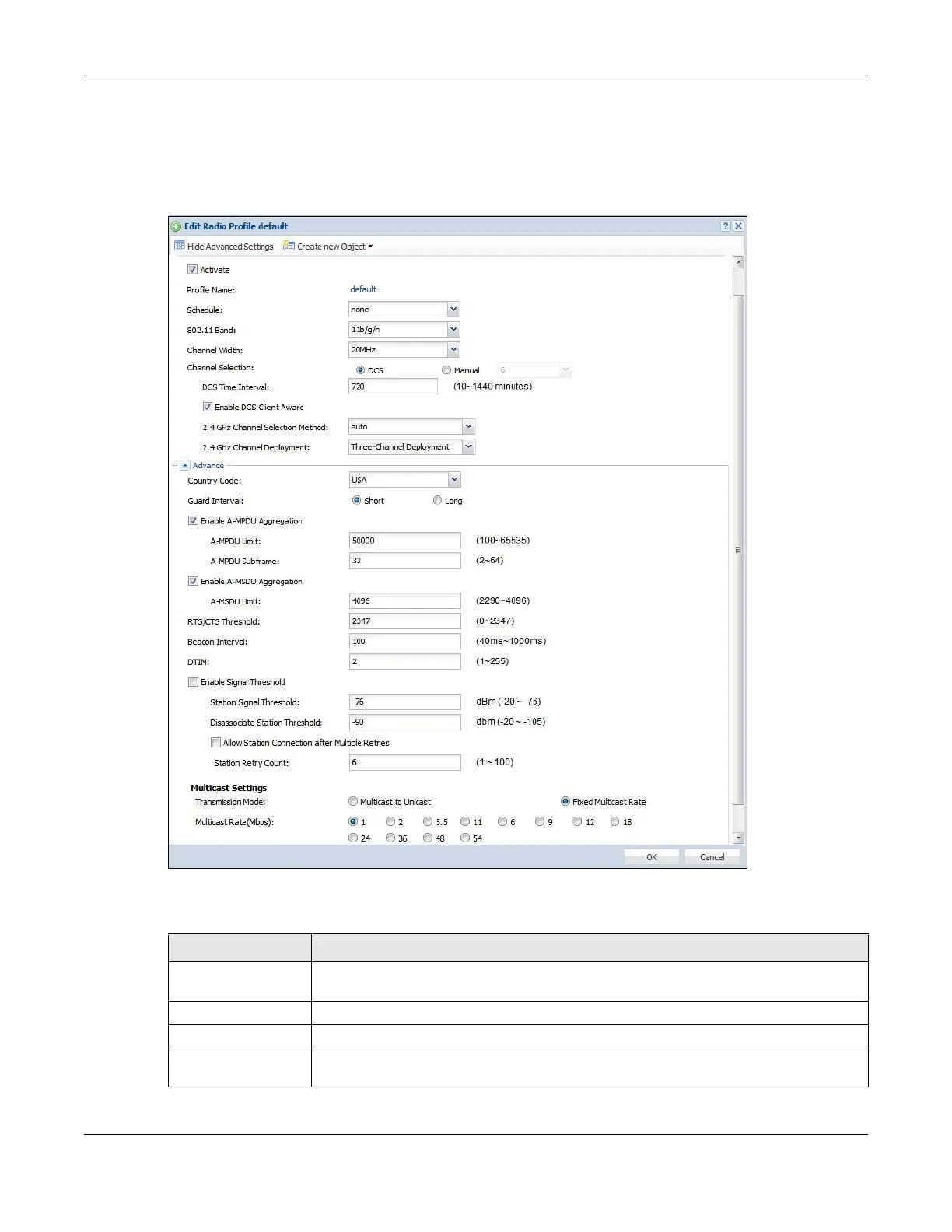Image resolution: width=952 pixels, height=1232 pixels.
Task: Select the Manual channel selection radio
Action: pos(446,370)
